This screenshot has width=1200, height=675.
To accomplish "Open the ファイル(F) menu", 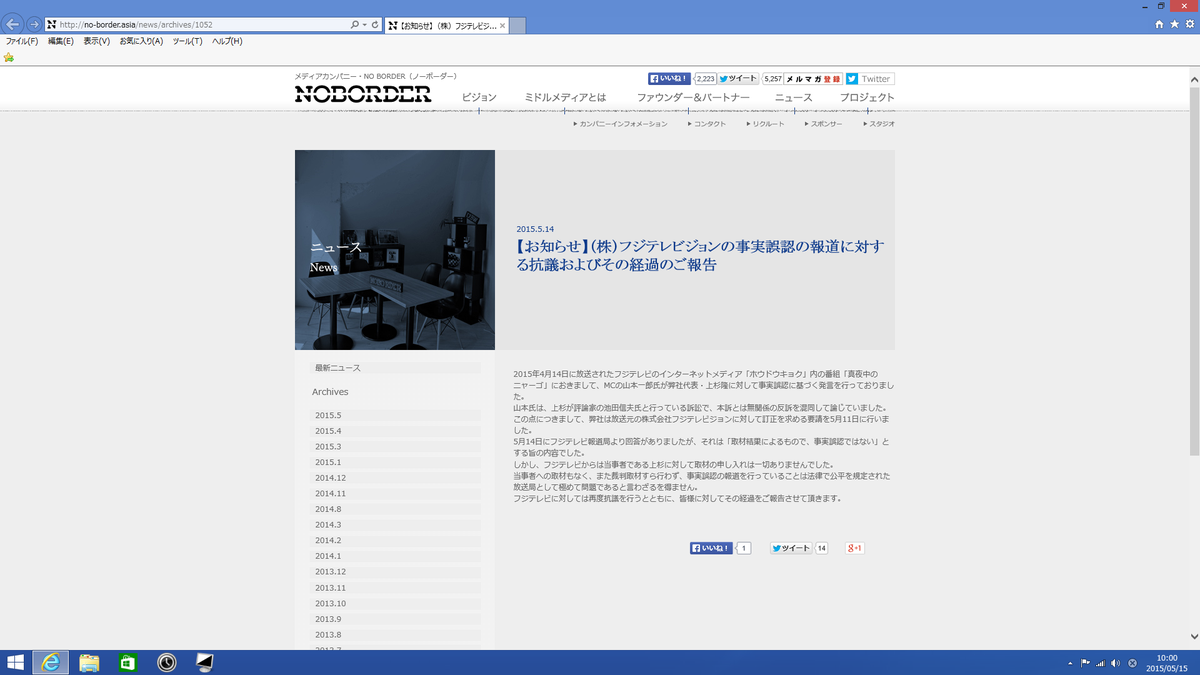I will pyautogui.click(x=22, y=41).
